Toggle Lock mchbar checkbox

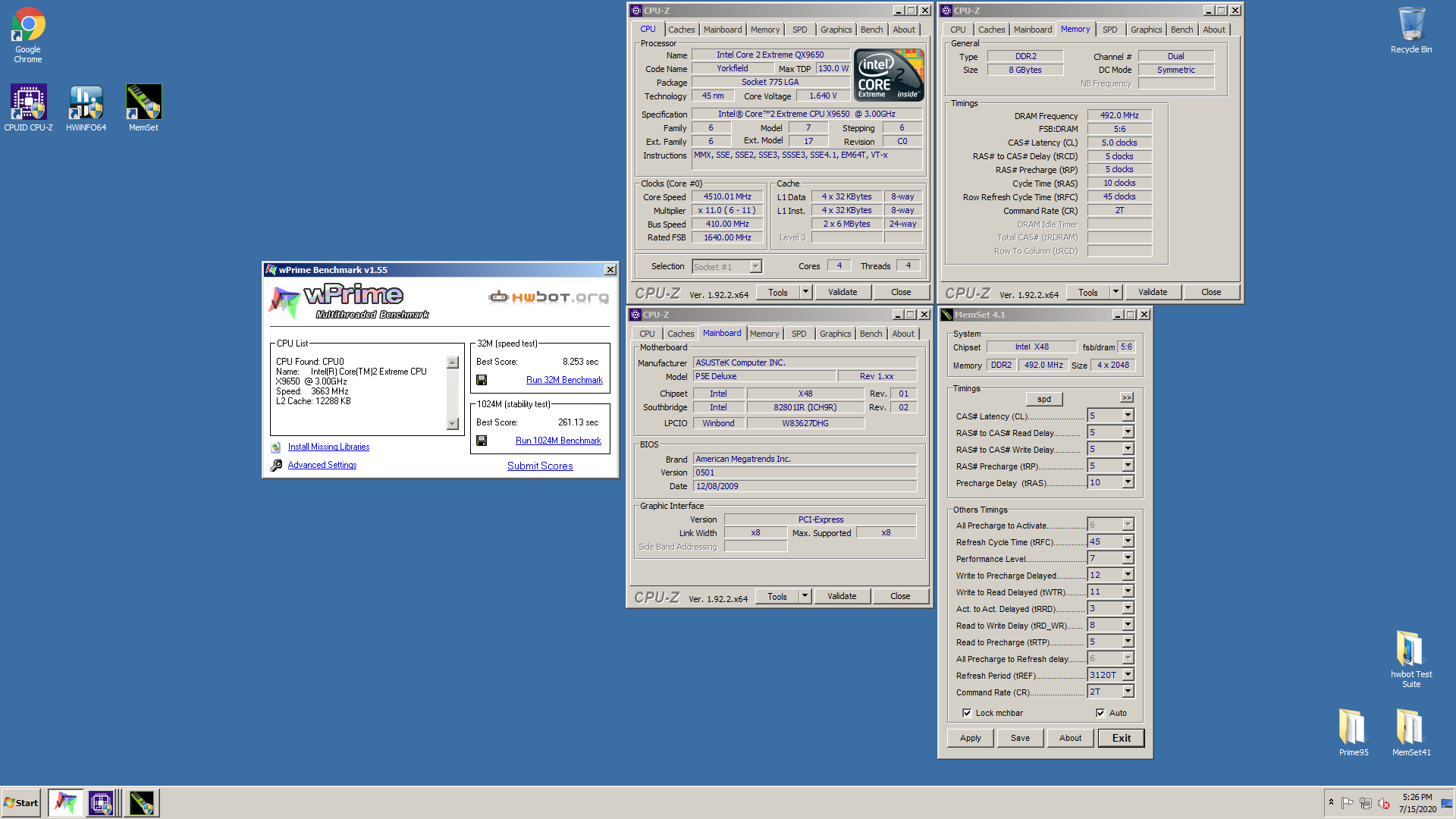tap(967, 713)
